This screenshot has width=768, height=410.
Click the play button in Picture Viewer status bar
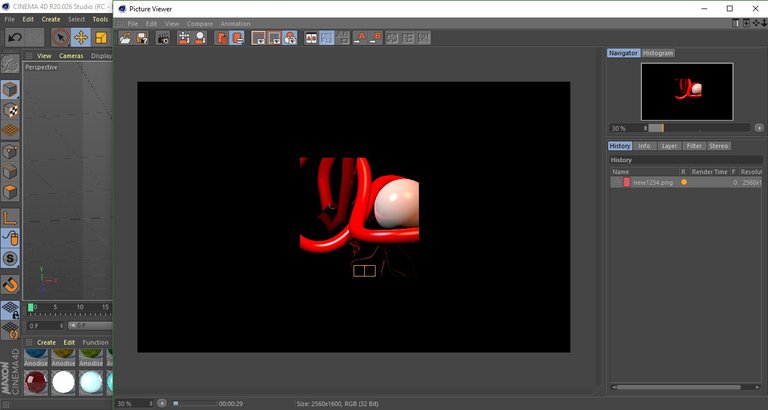(162, 404)
